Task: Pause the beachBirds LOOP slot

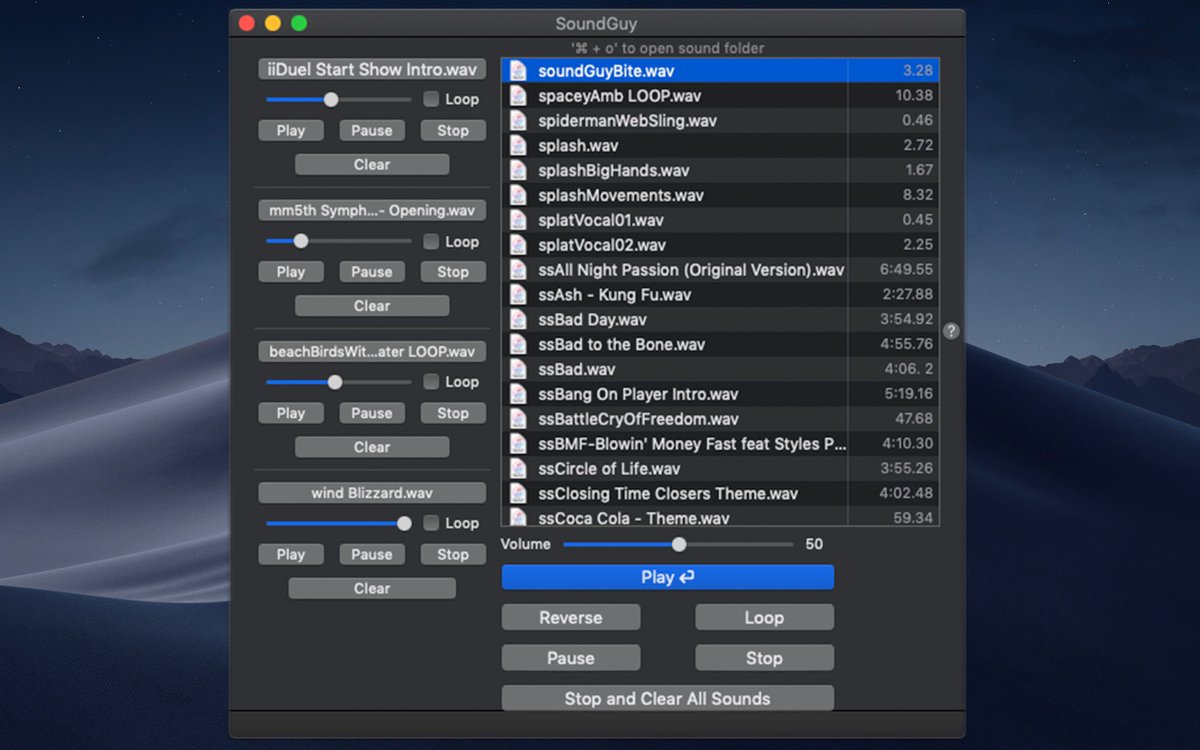Action: tap(372, 413)
